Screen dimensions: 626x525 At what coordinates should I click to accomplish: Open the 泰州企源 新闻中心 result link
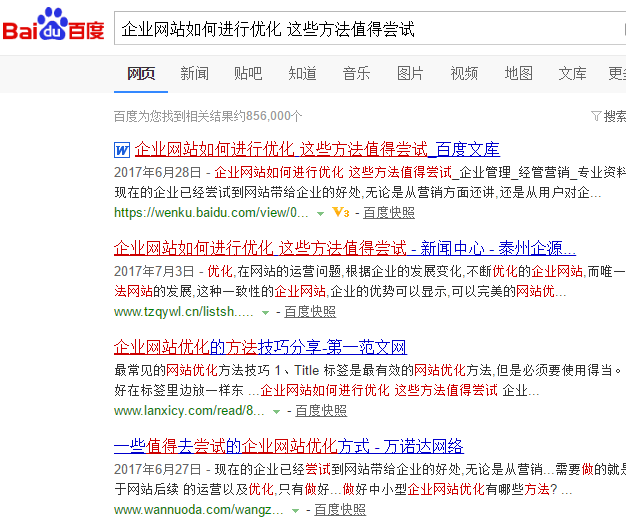coord(344,248)
